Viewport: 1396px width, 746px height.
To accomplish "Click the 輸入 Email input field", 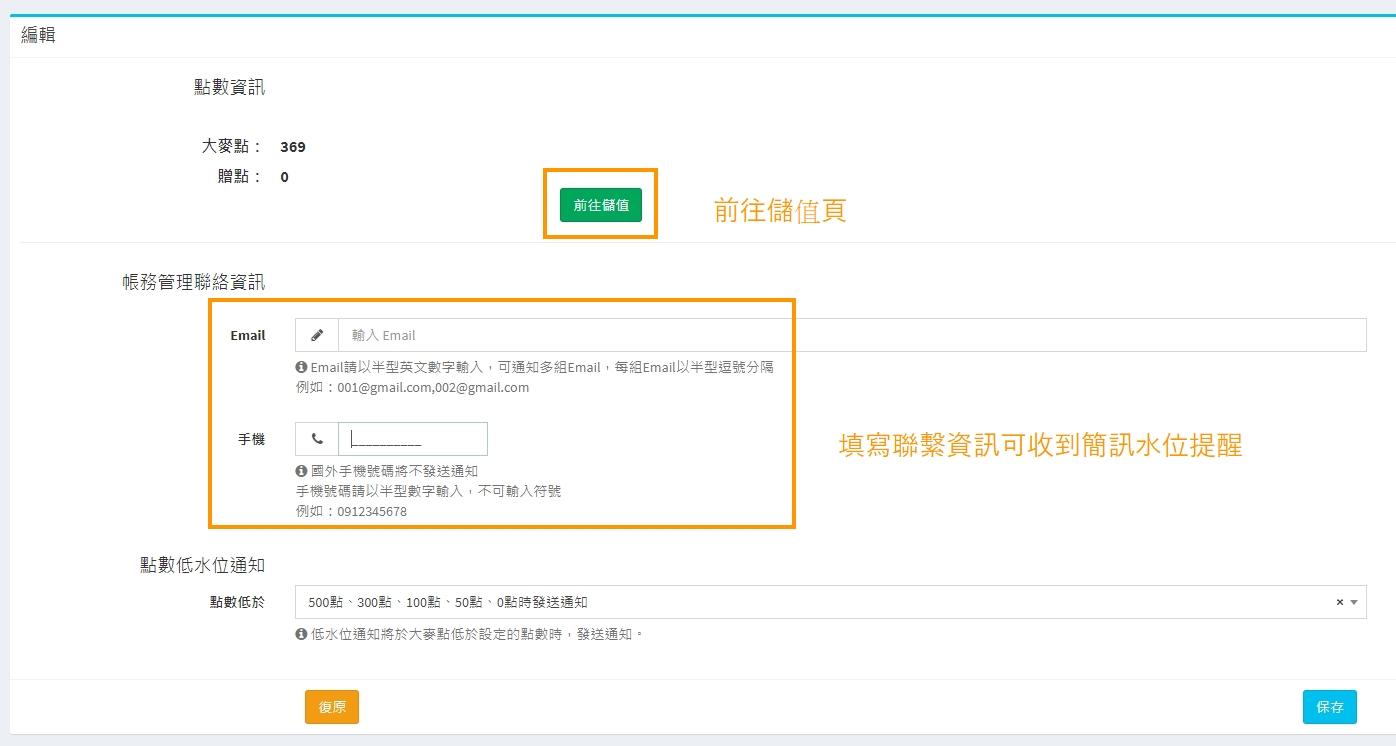I will (x=850, y=335).
